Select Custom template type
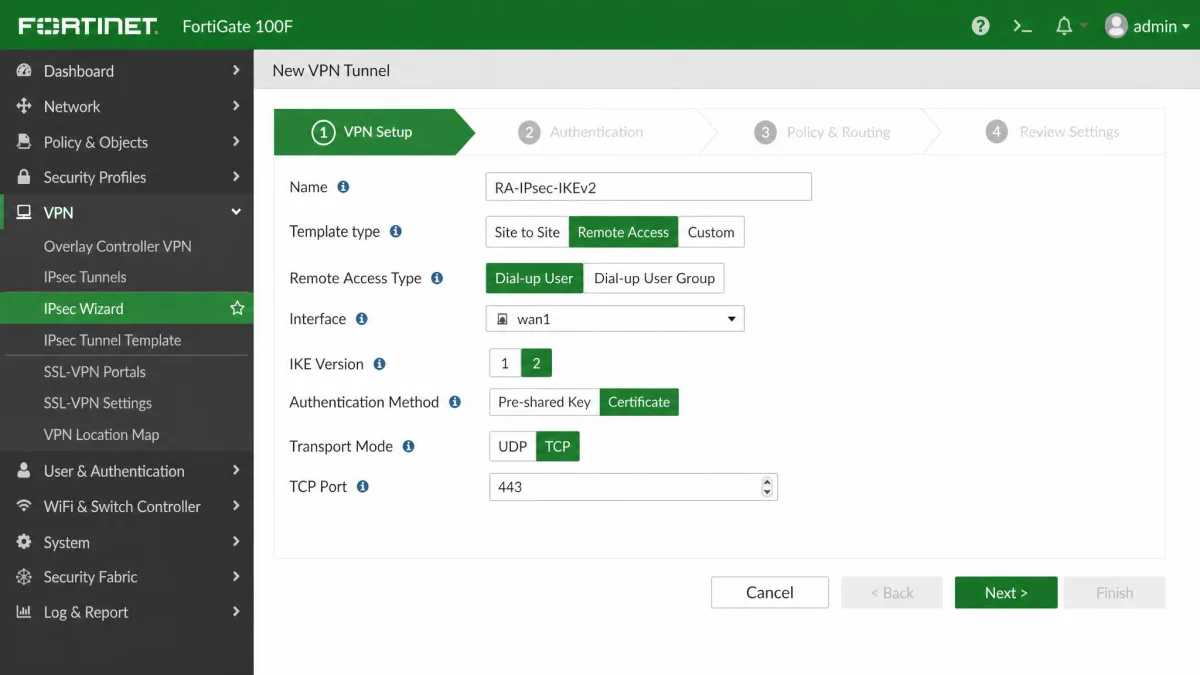The width and height of the screenshot is (1200, 675). coord(711,232)
